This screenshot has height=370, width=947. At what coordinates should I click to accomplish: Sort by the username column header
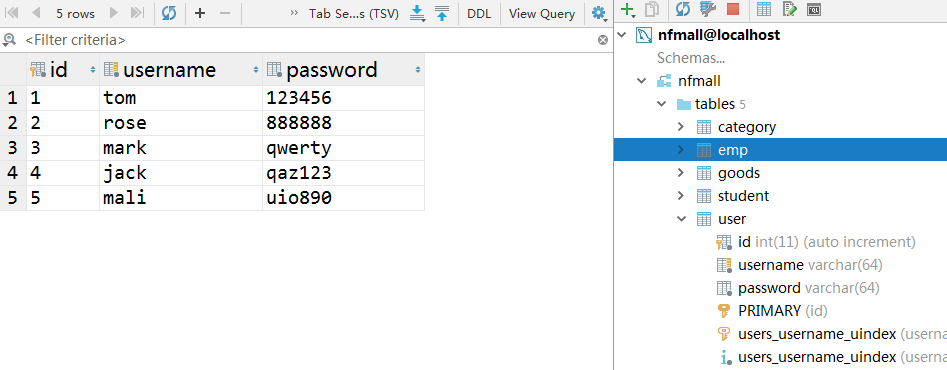pyautogui.click(x=181, y=70)
